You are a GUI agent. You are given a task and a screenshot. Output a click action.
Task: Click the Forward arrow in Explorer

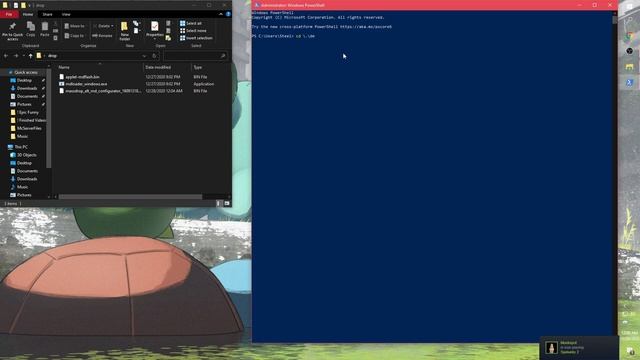click(x=16, y=56)
